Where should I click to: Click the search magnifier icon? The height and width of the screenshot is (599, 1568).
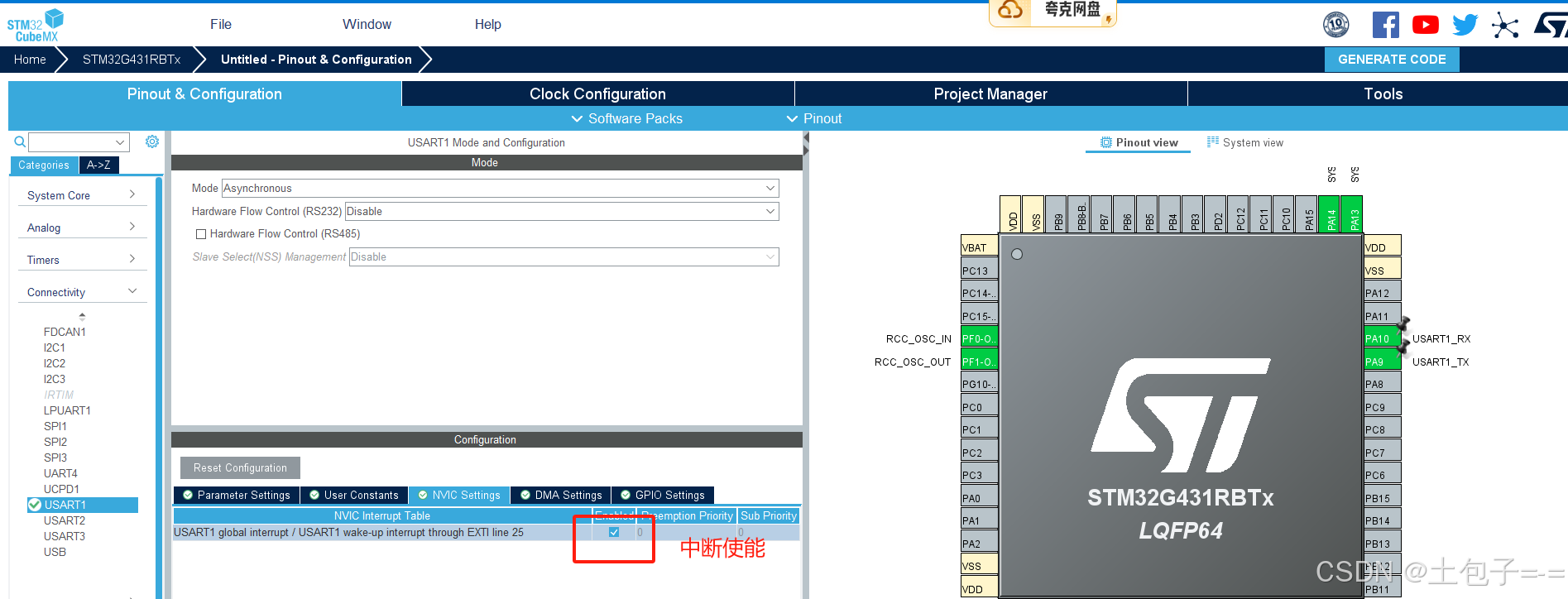coord(20,142)
